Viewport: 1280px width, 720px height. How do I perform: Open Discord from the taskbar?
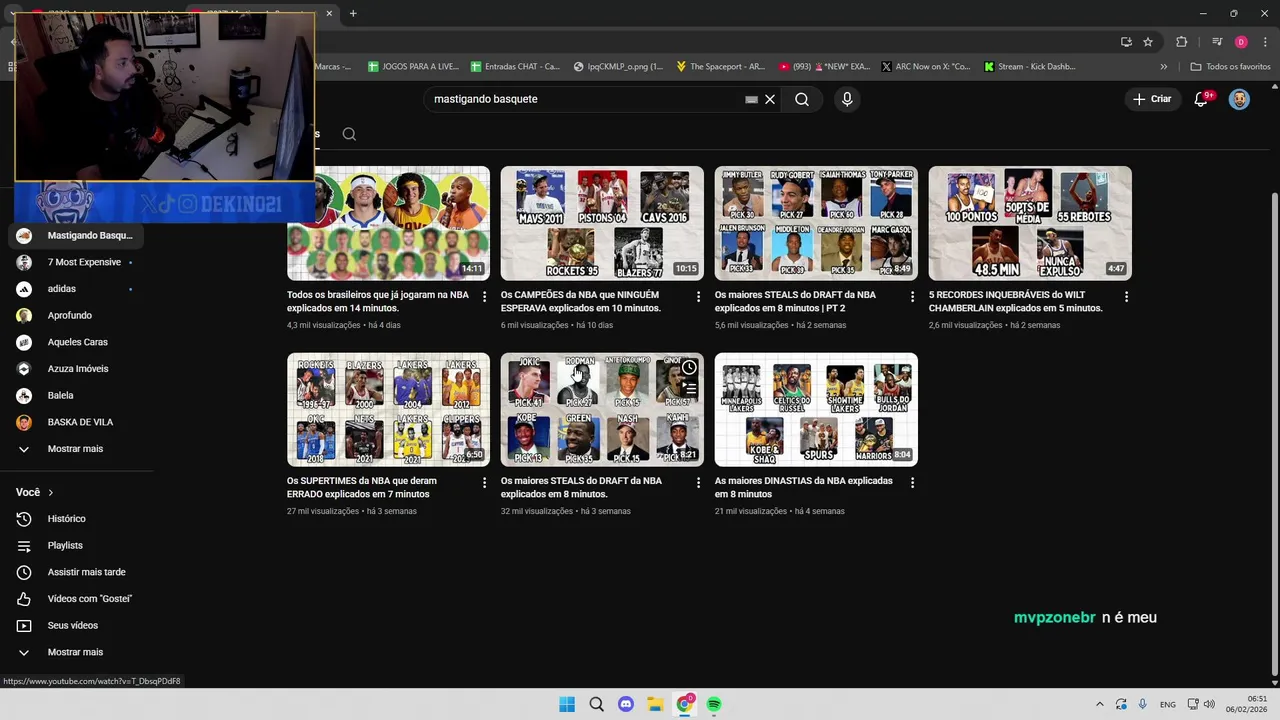[x=626, y=704]
